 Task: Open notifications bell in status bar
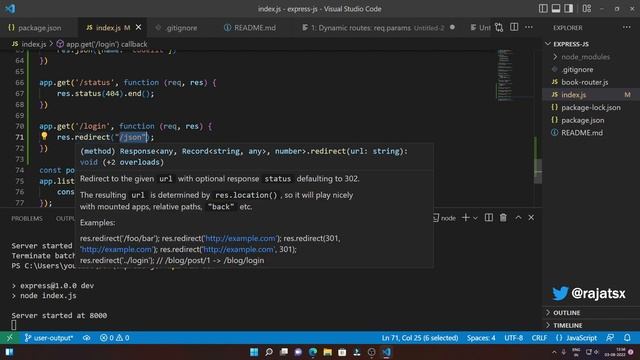click(627, 338)
